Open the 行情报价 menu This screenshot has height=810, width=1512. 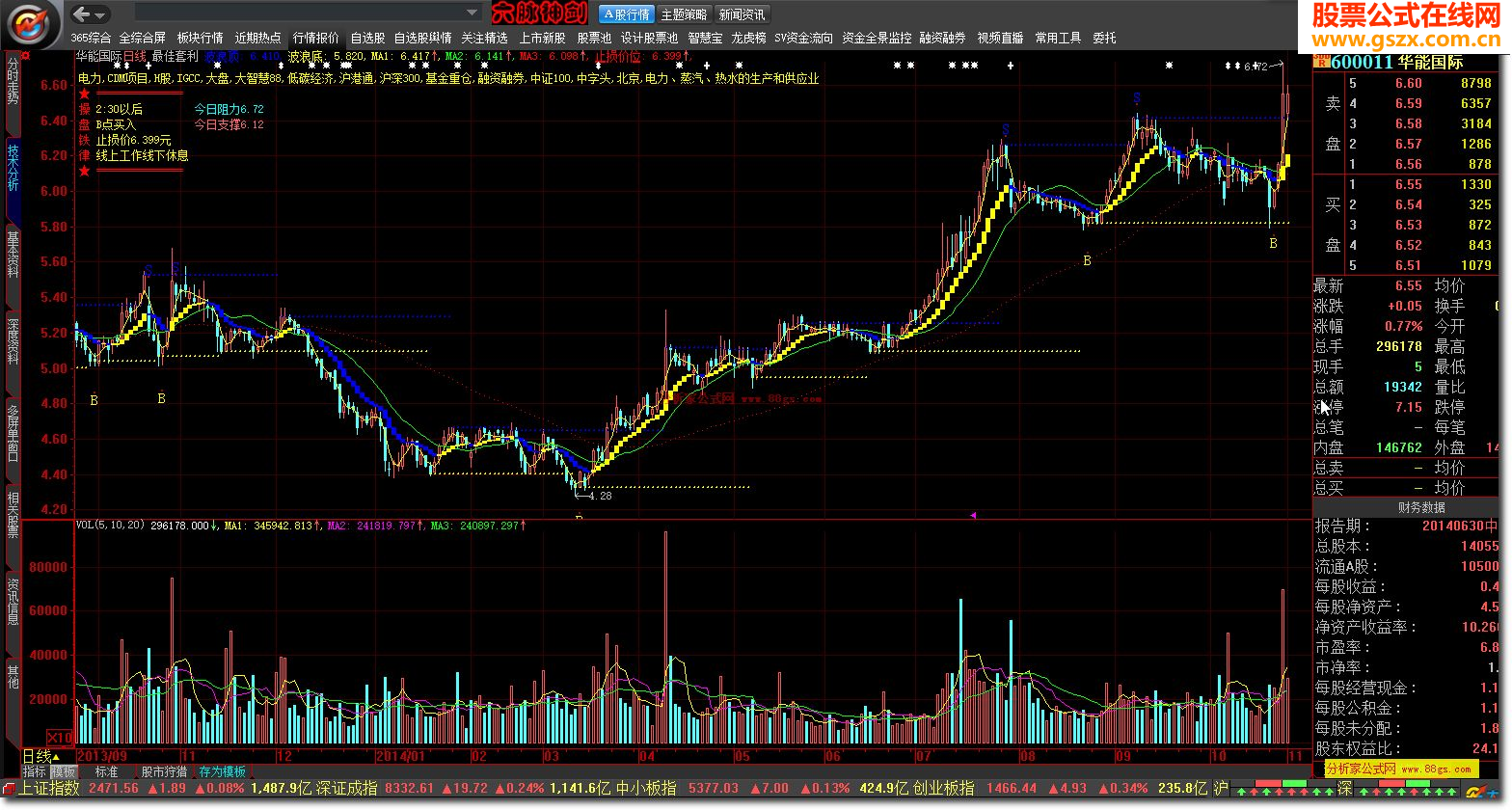pos(316,38)
